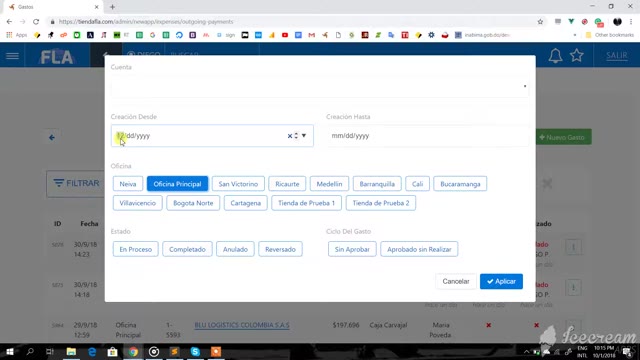The image size is (640, 360).
Task: Toggle the Ricaurte office filter
Action: tap(287, 184)
